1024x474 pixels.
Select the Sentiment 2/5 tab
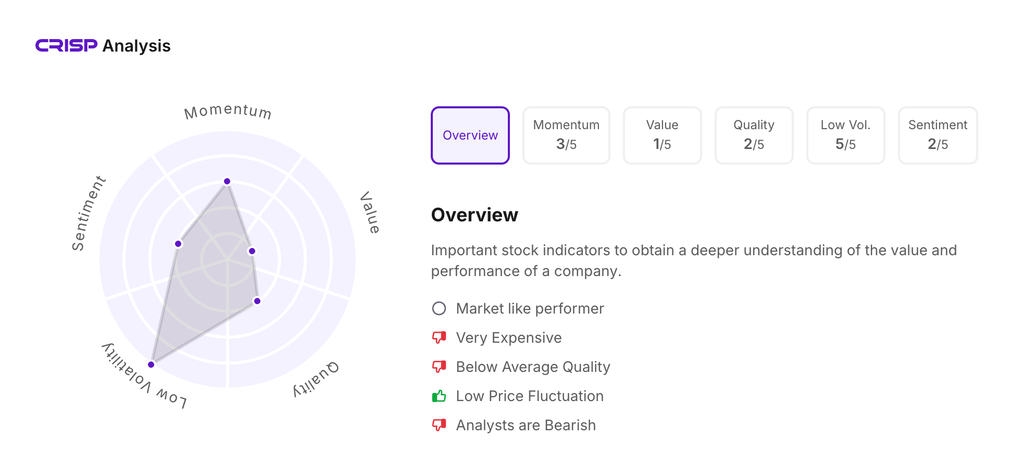(x=937, y=135)
